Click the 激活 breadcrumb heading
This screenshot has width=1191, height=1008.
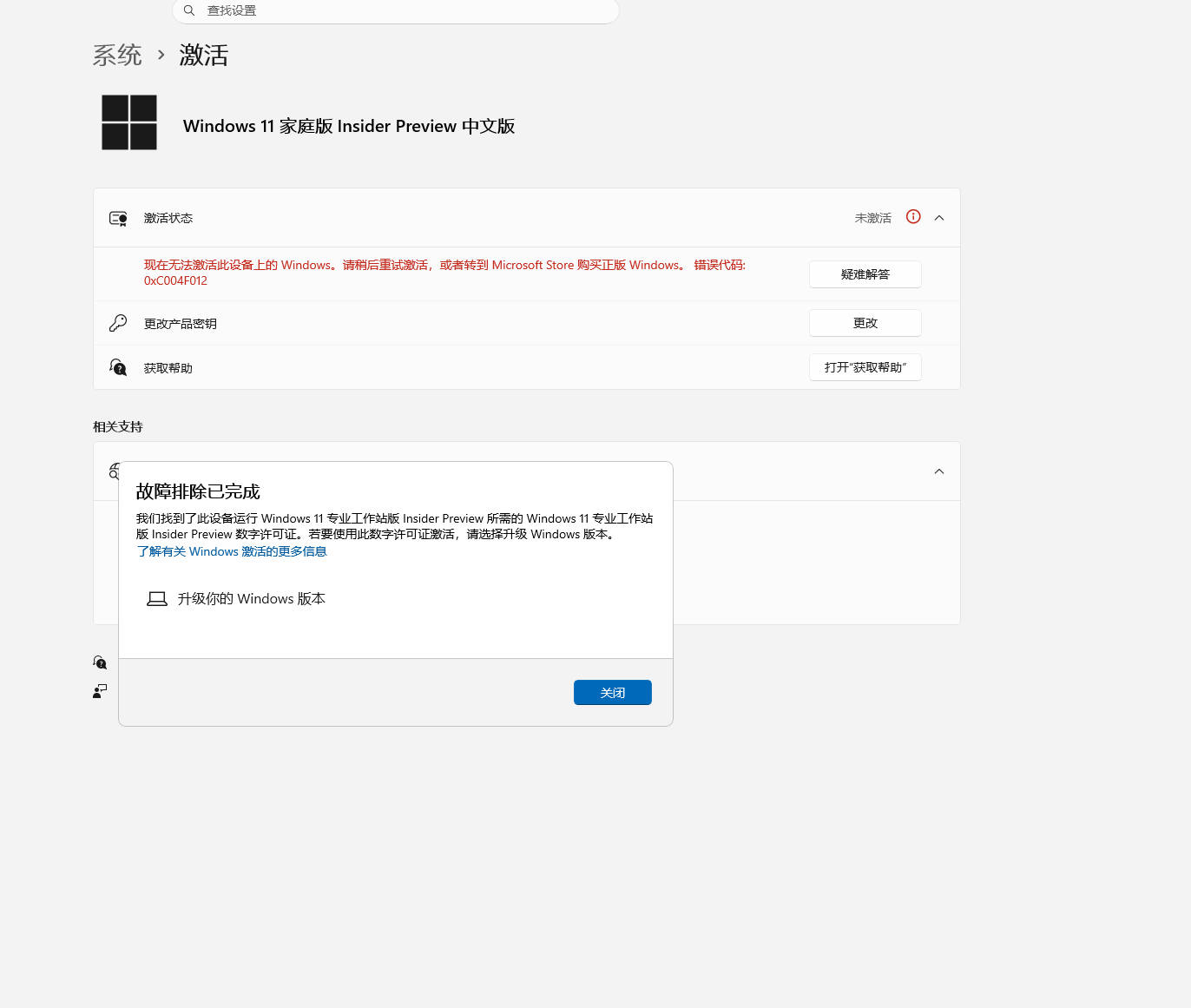click(x=204, y=56)
